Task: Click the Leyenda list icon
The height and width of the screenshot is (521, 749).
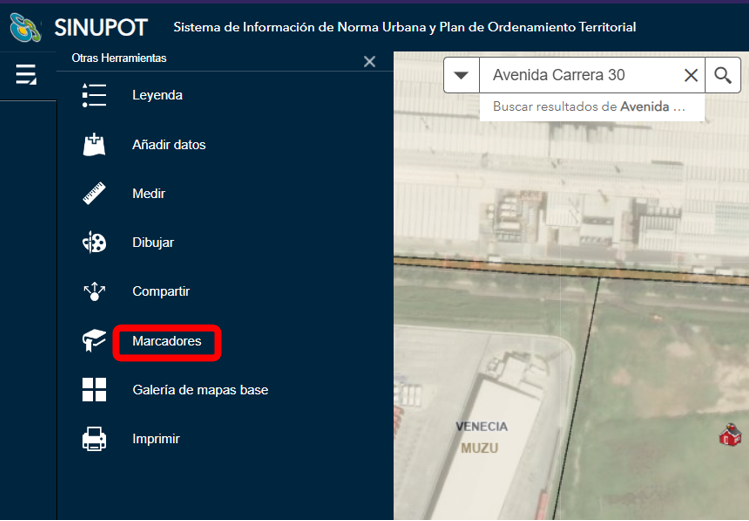Action: 94,95
